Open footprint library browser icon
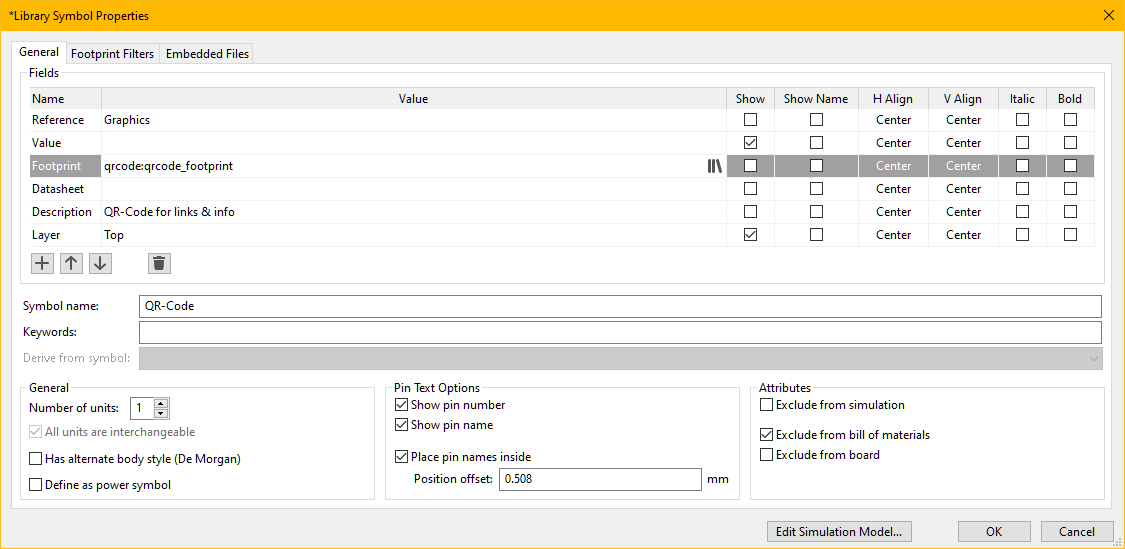Image resolution: width=1125 pixels, height=549 pixels. coord(714,166)
